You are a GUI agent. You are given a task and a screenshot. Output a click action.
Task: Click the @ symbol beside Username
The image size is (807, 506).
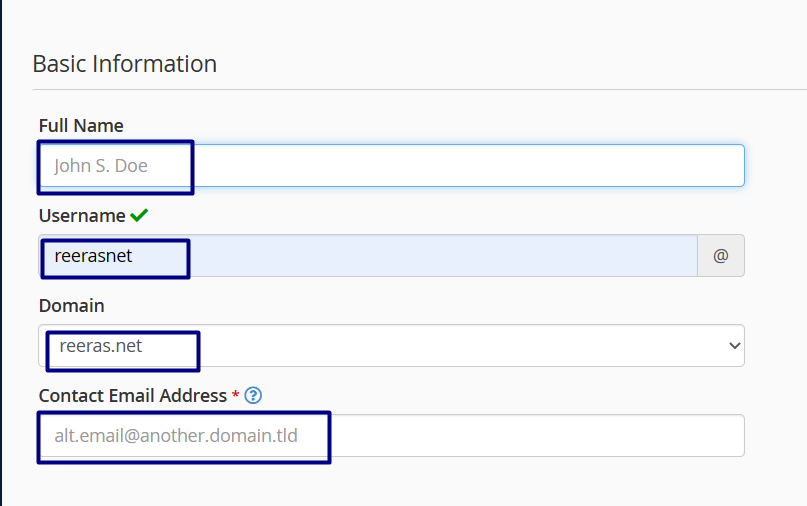point(720,256)
